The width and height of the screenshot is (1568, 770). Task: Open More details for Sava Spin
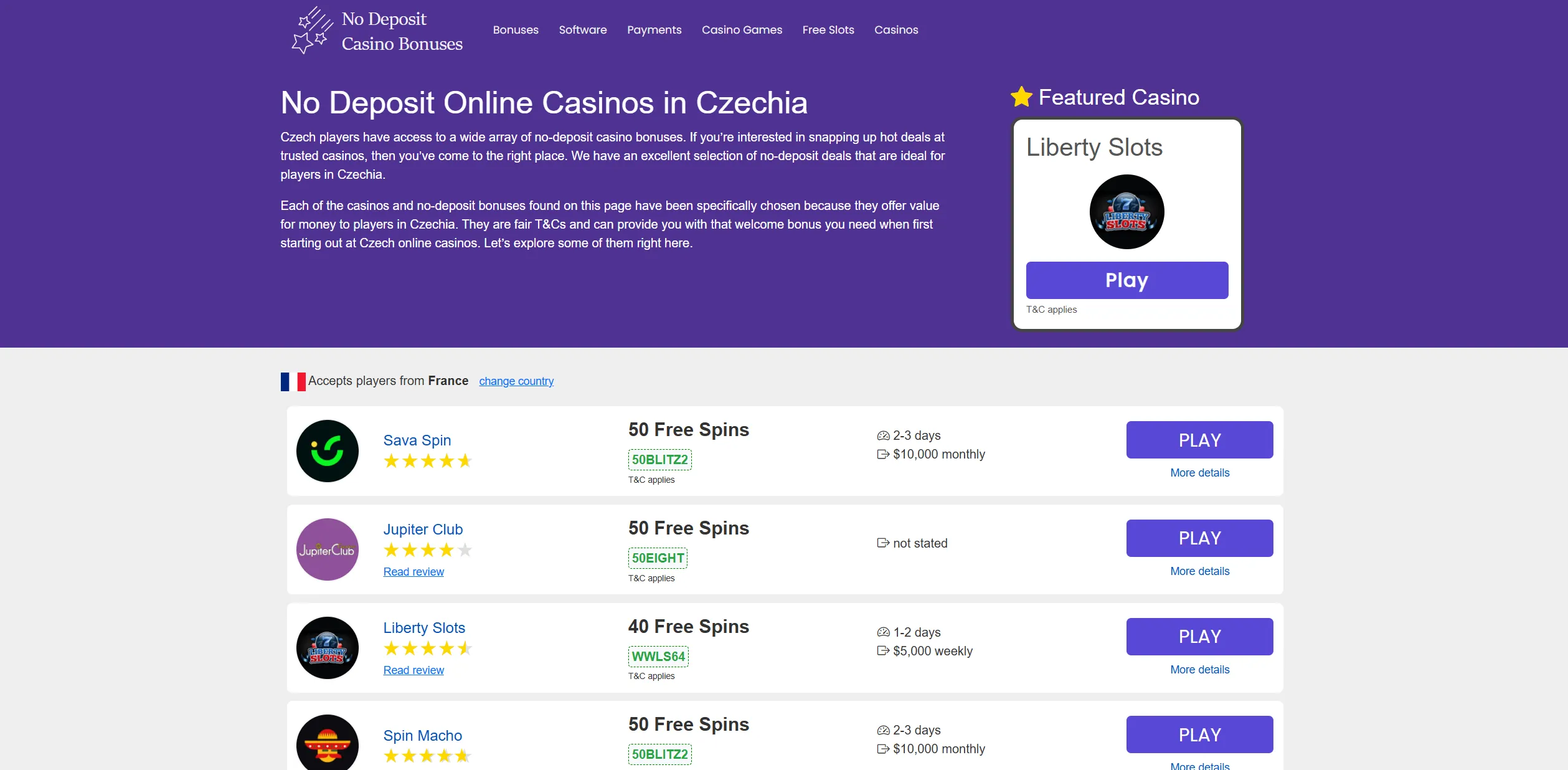[1199, 473]
